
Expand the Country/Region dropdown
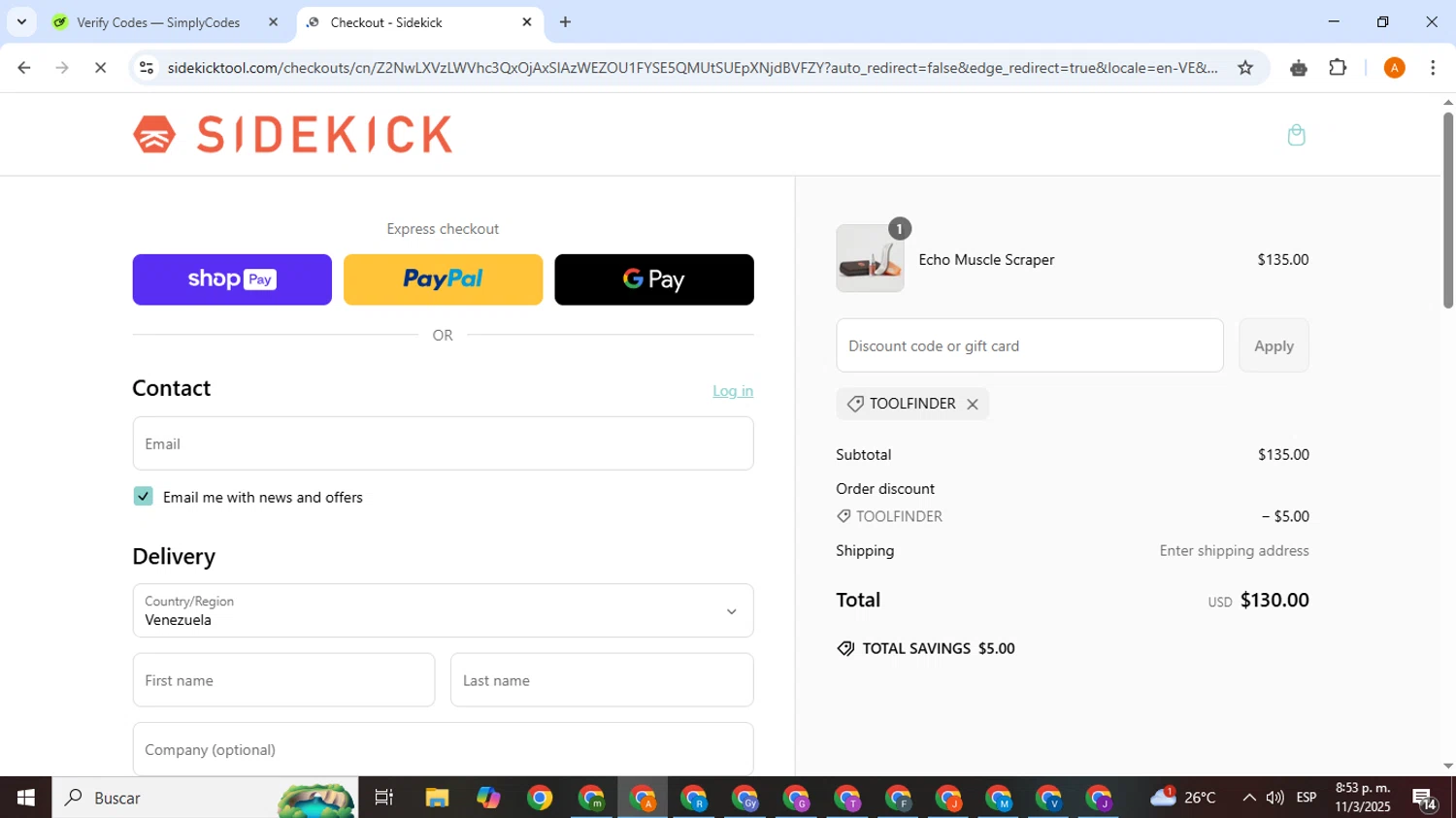443,610
